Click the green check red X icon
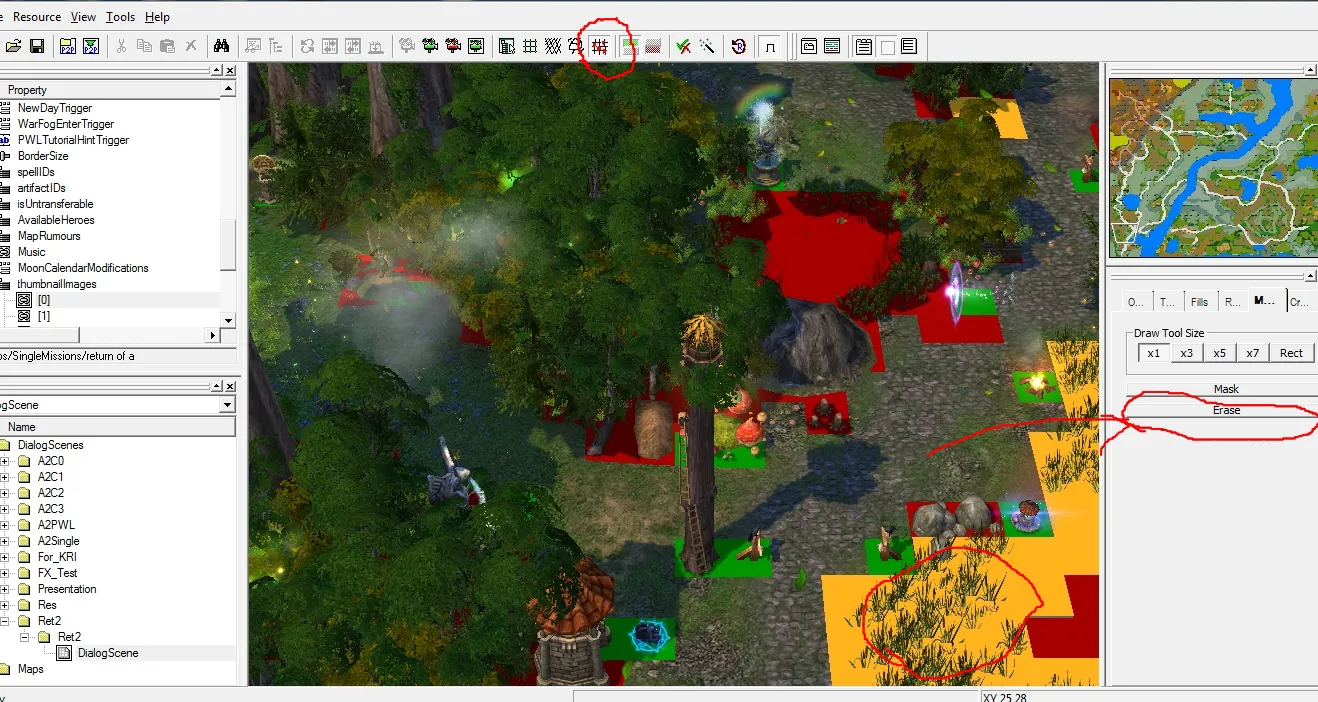The image size is (1318, 702). [x=683, y=46]
